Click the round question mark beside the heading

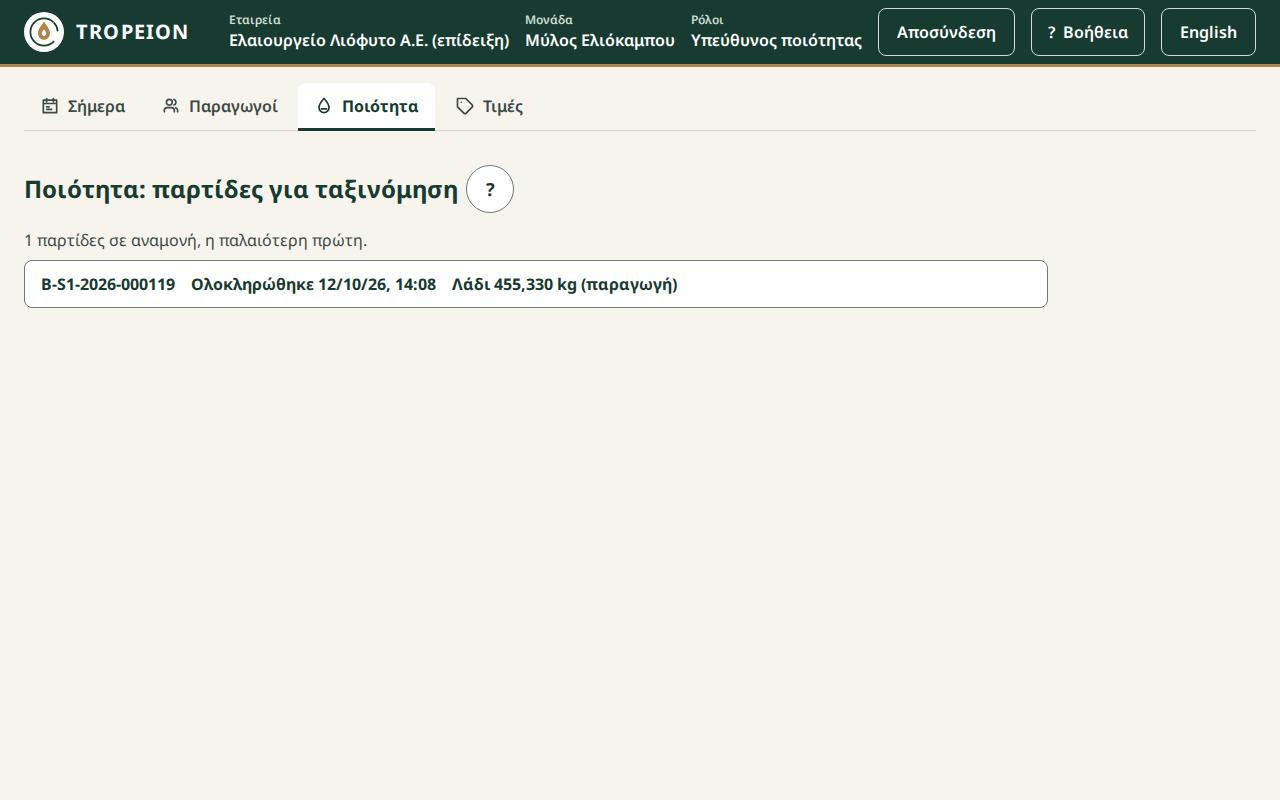pyautogui.click(x=490, y=189)
